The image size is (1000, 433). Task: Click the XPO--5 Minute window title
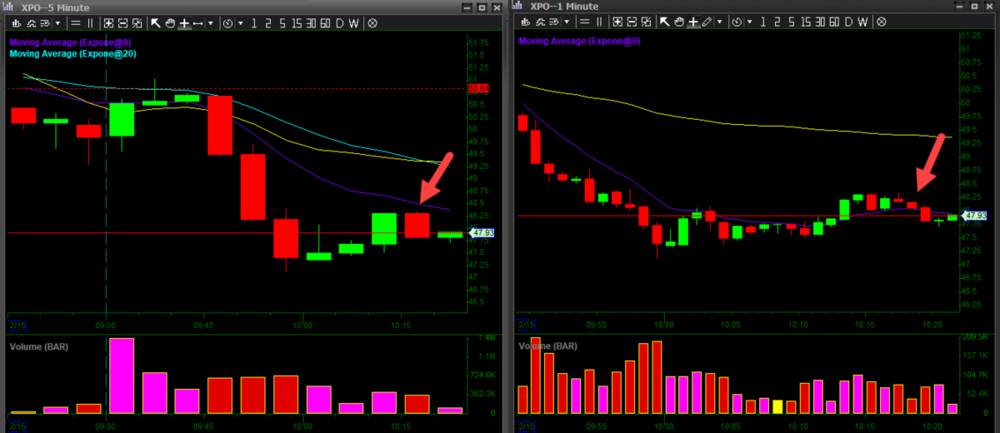57,7
